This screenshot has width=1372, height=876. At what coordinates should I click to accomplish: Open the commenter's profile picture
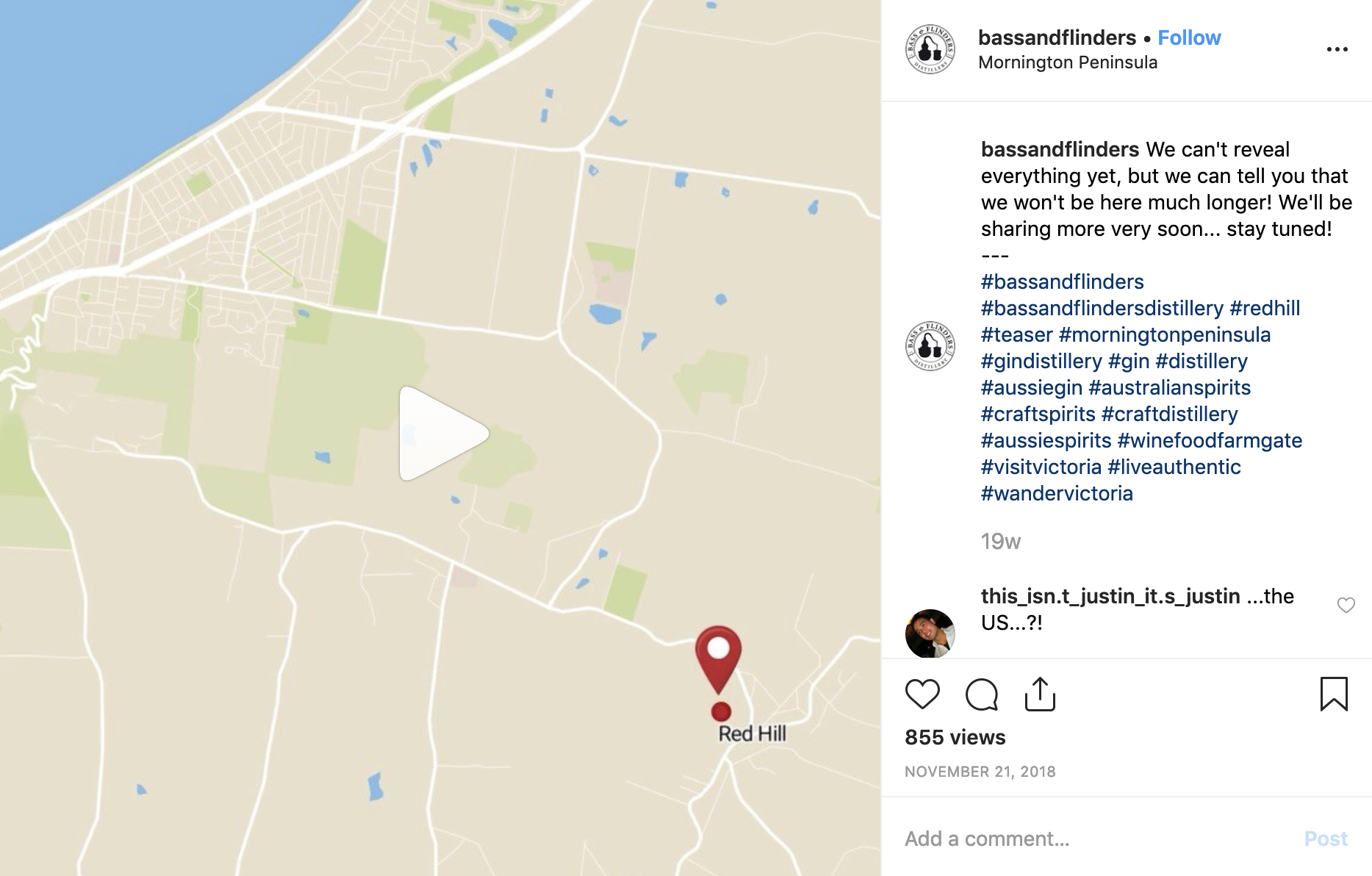tap(930, 633)
